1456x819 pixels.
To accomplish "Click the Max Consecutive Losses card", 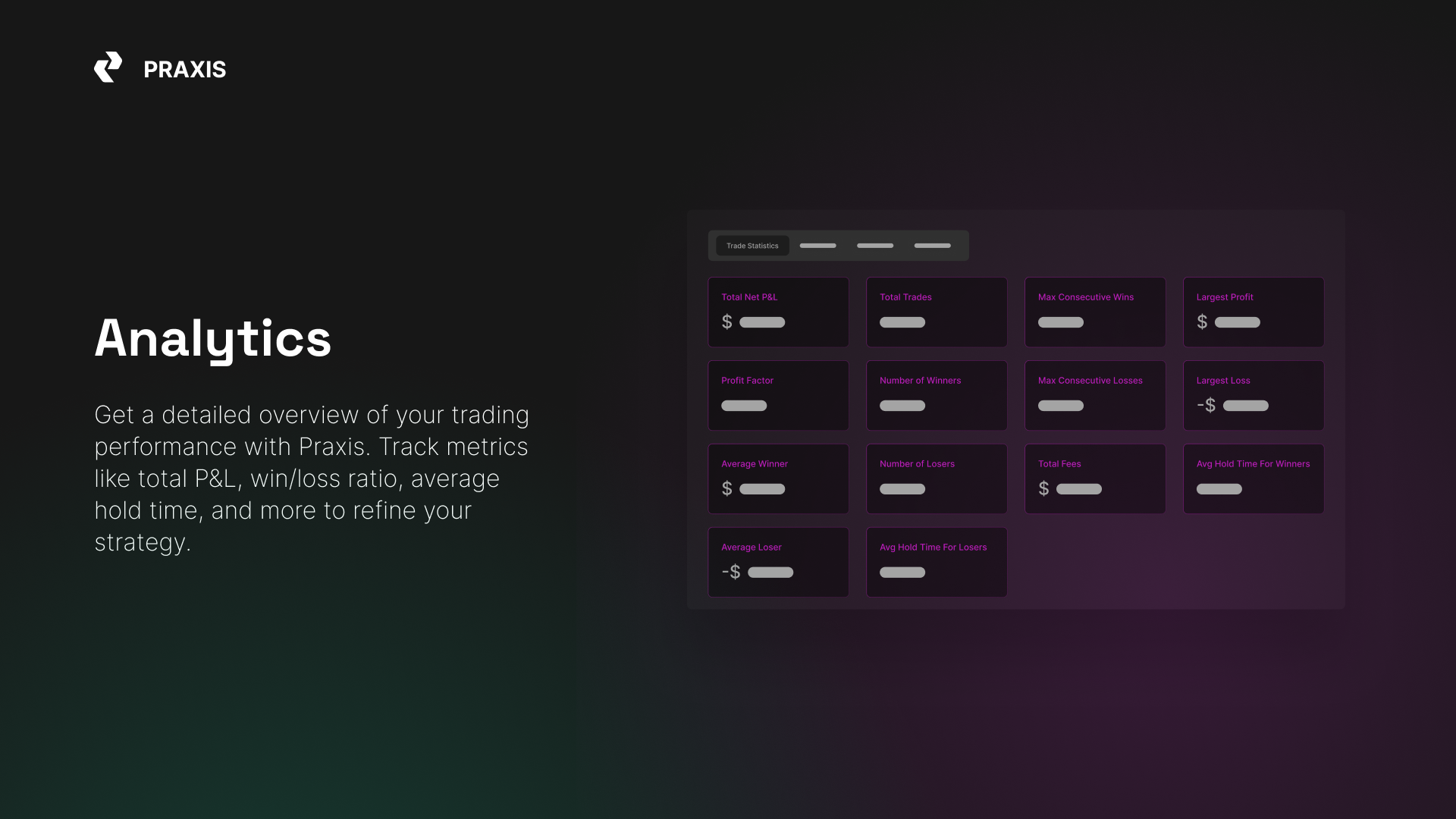I will 1095,395.
